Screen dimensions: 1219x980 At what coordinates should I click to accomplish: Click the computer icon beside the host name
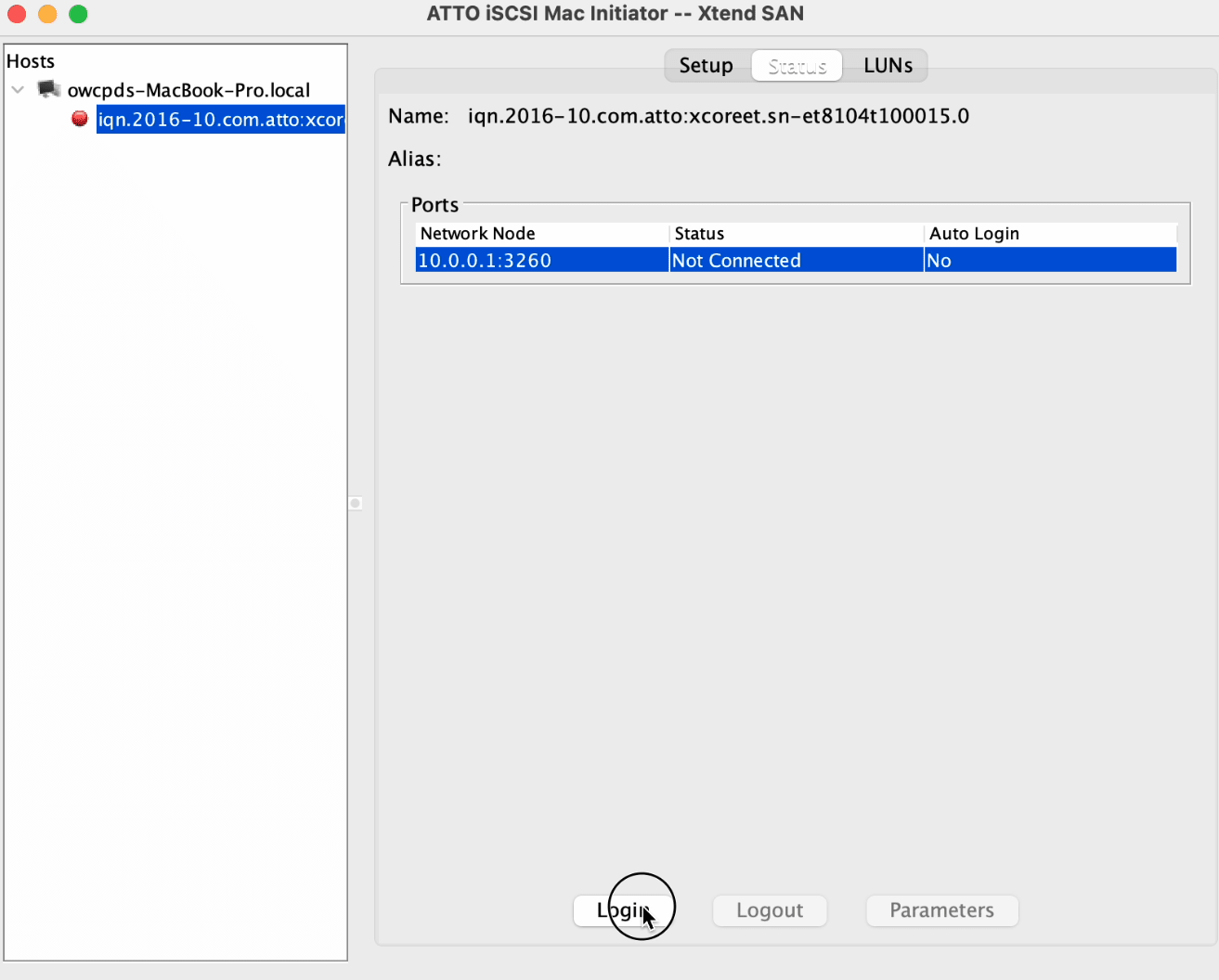pyautogui.click(x=48, y=89)
